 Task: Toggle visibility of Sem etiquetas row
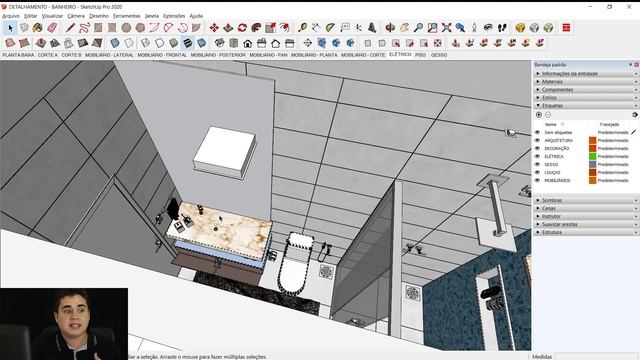(537, 132)
